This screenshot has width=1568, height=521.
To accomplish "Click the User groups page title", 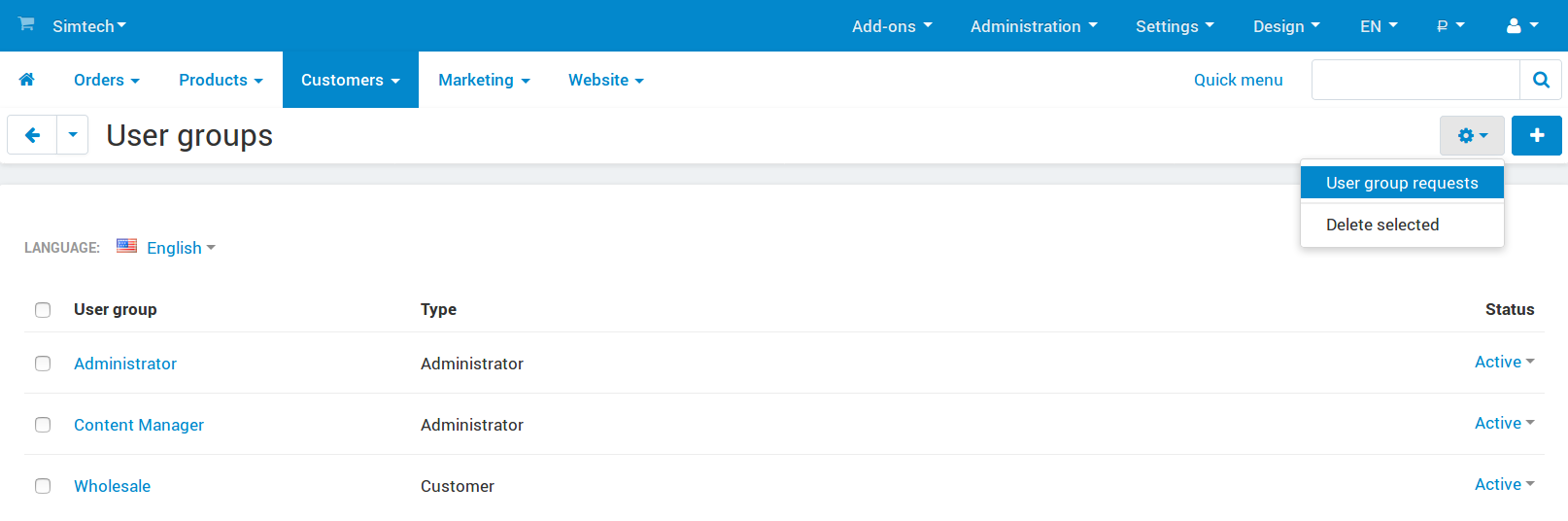I will coord(189,136).
